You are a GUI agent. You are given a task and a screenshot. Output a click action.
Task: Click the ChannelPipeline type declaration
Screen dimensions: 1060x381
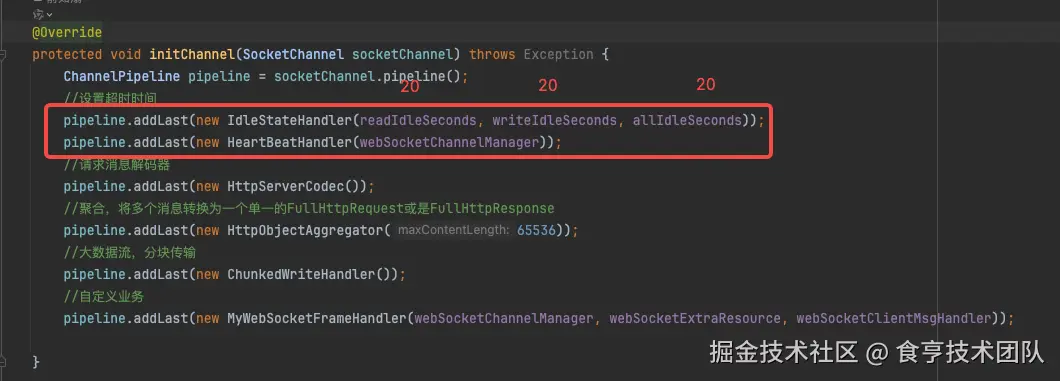pyautogui.click(x=122, y=76)
